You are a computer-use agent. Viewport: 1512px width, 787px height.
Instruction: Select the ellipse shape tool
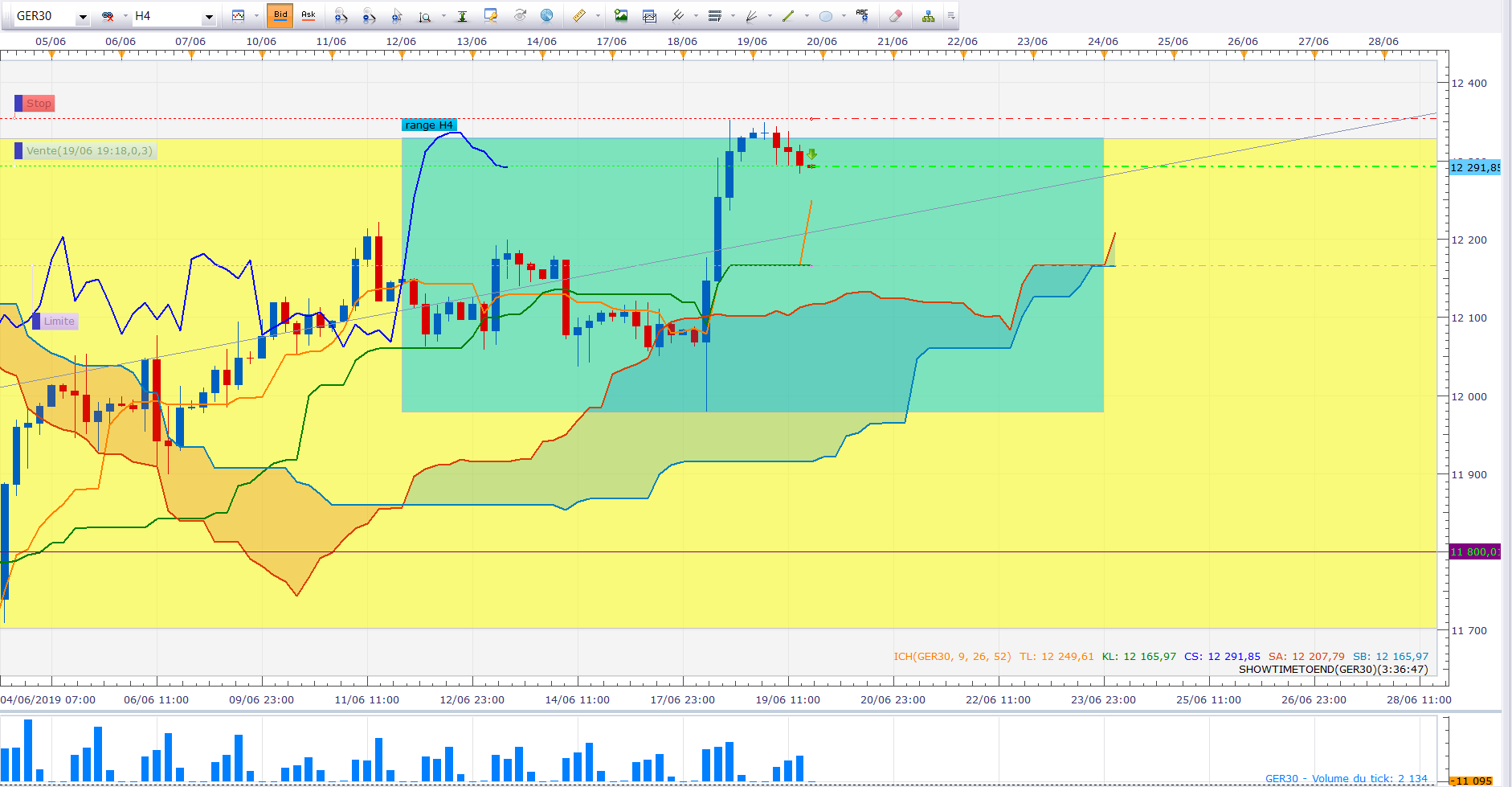pos(825,16)
